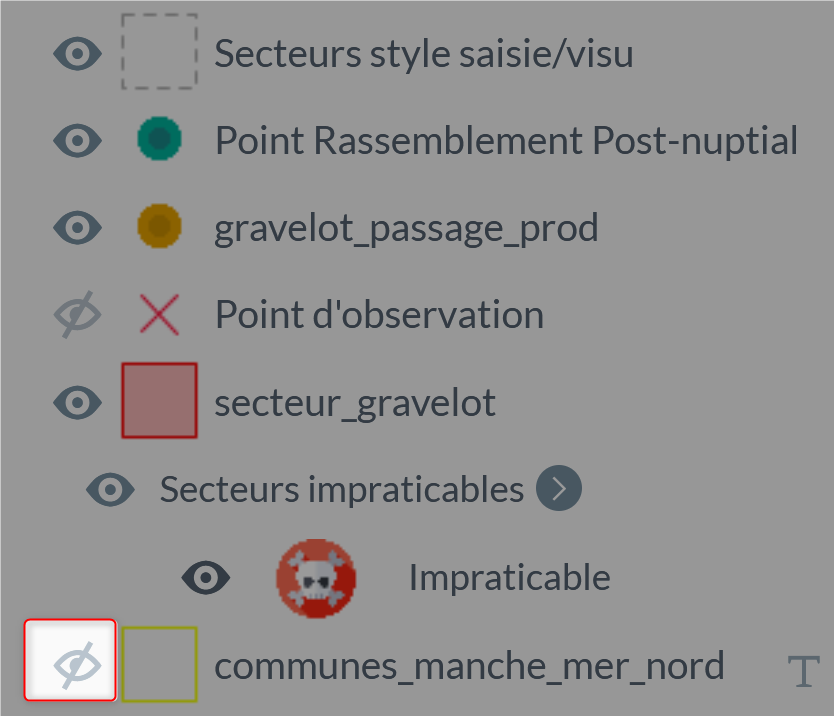Show the communes_manche_mer_nord layer
834x716 pixels.
tap(70, 660)
